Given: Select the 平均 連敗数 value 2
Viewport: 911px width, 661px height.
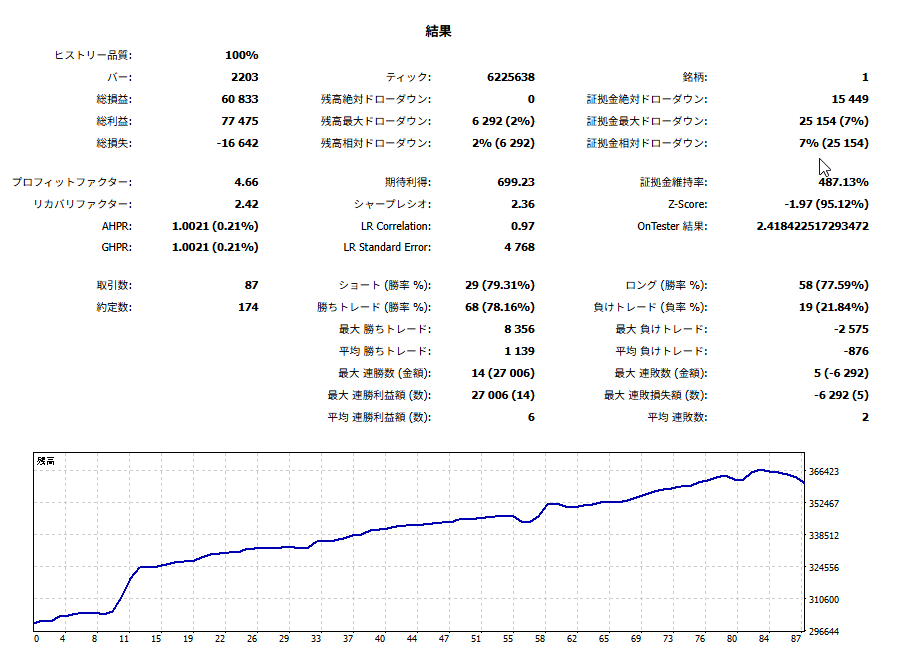Looking at the screenshot, I should 865,418.
